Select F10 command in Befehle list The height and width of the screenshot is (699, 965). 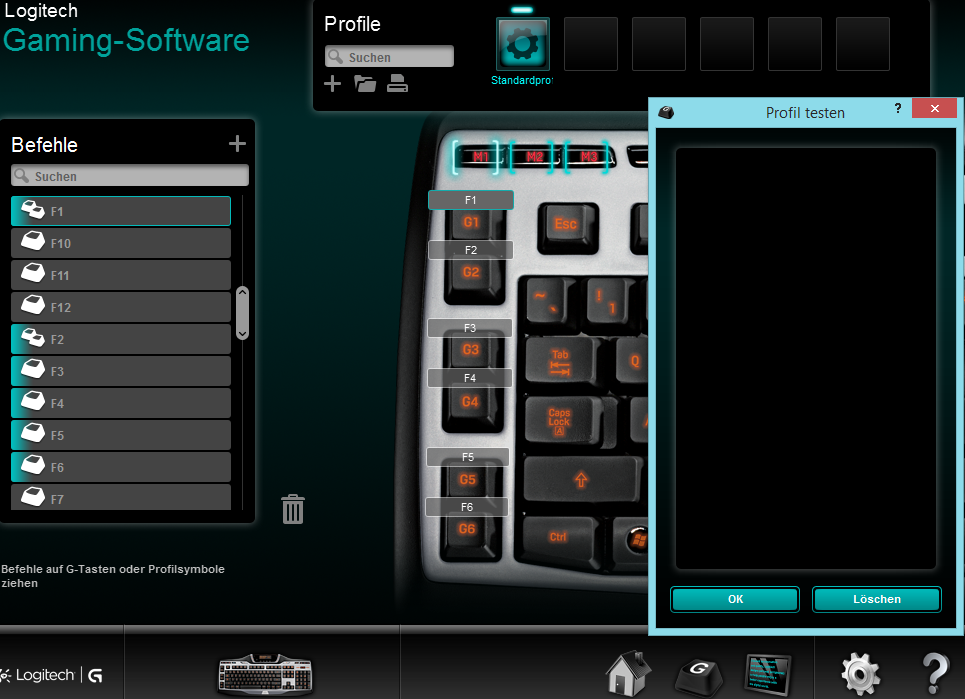pos(121,243)
